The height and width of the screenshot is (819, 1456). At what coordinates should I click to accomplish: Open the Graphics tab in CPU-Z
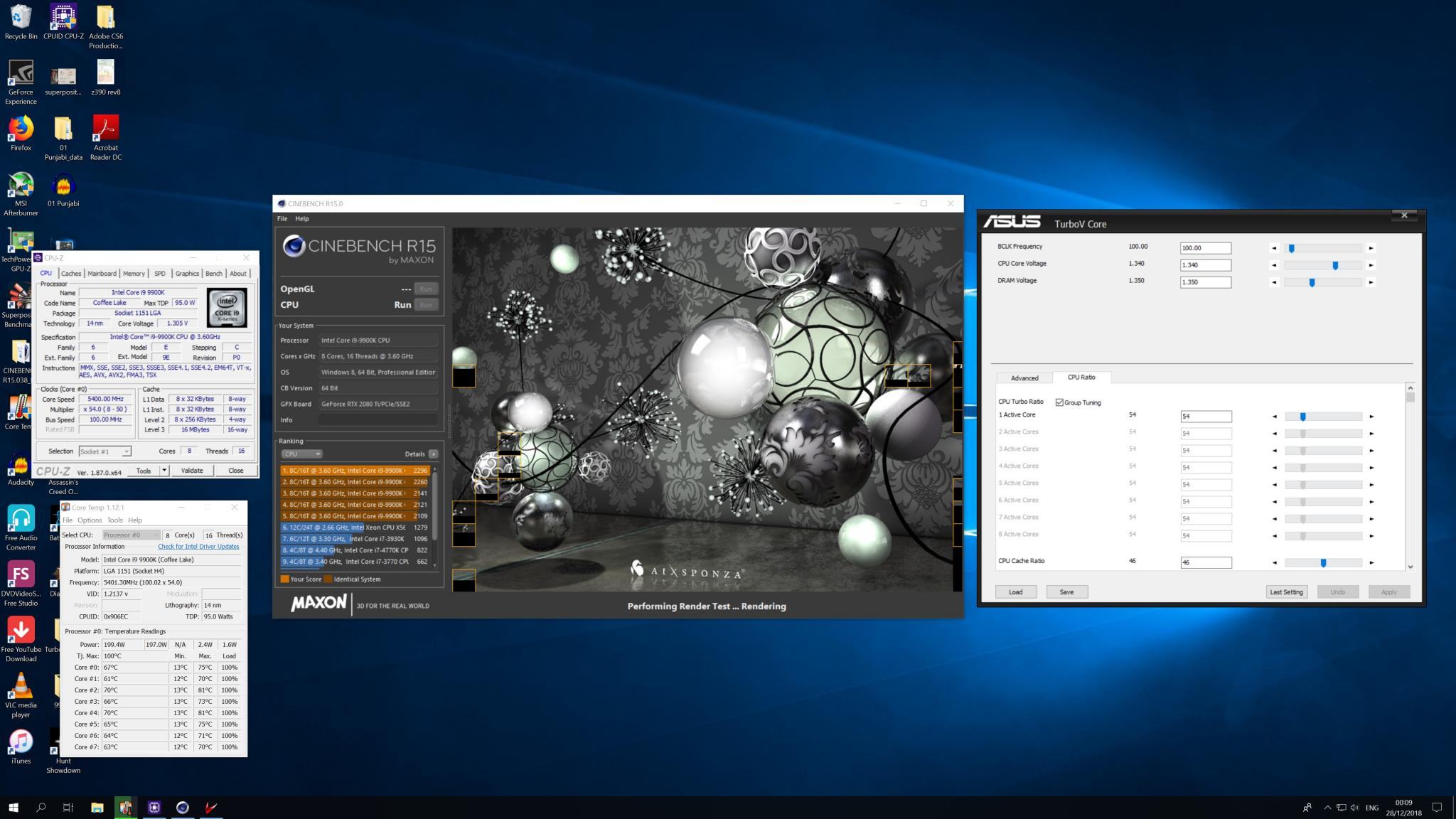click(187, 273)
